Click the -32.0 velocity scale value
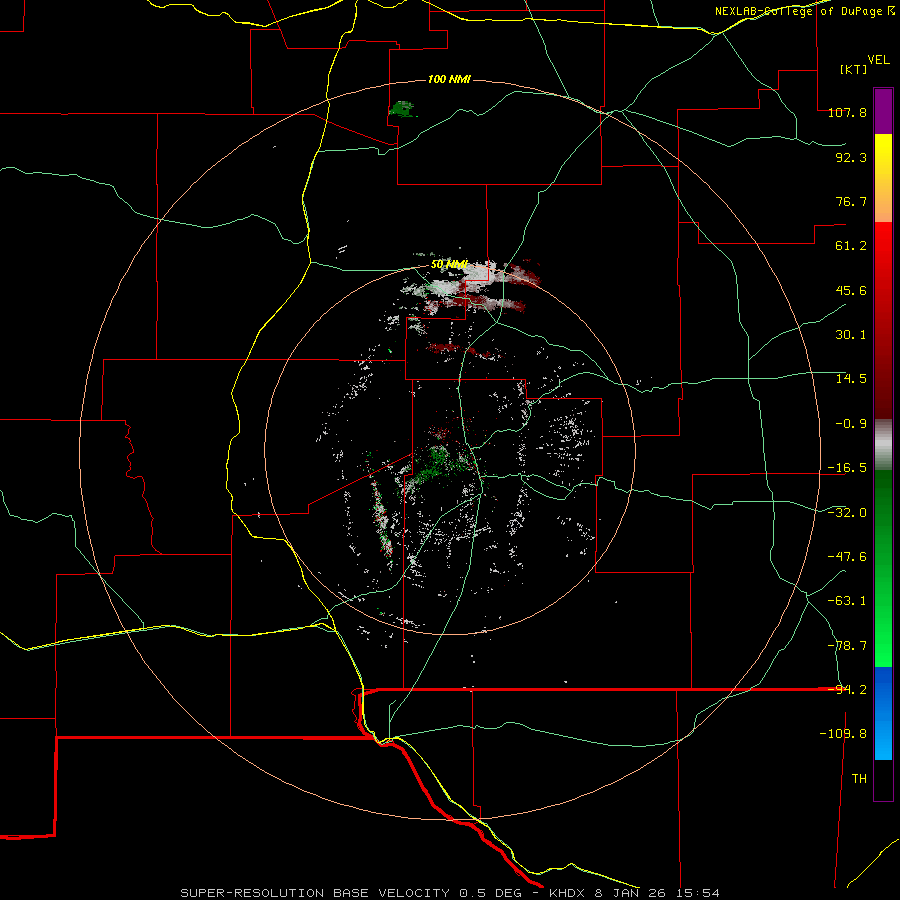The image size is (900, 900). (847, 513)
